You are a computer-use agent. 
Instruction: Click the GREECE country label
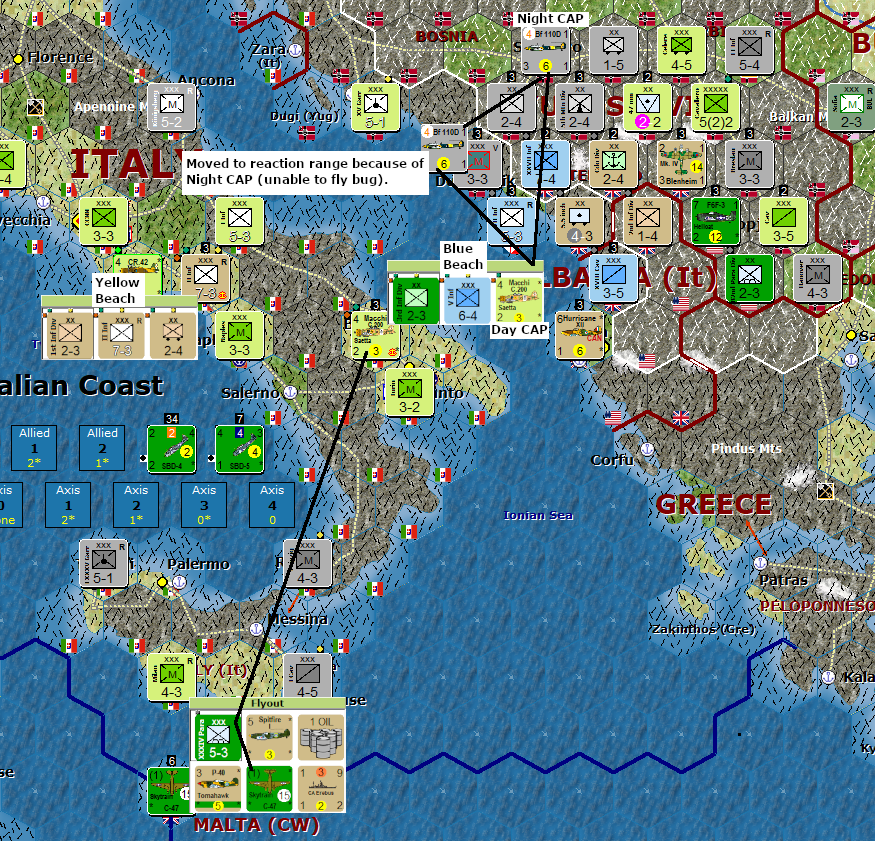714,504
